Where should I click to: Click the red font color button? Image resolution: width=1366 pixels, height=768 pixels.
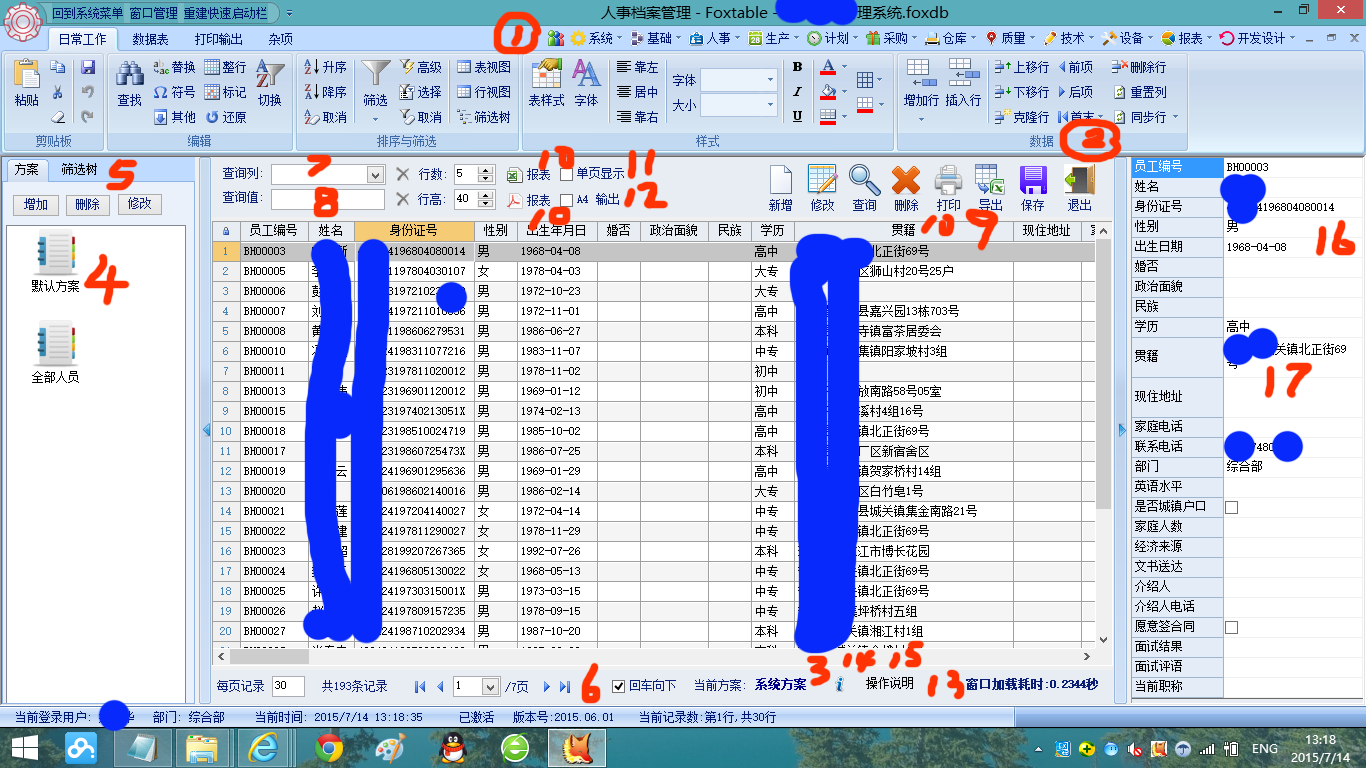(x=827, y=67)
